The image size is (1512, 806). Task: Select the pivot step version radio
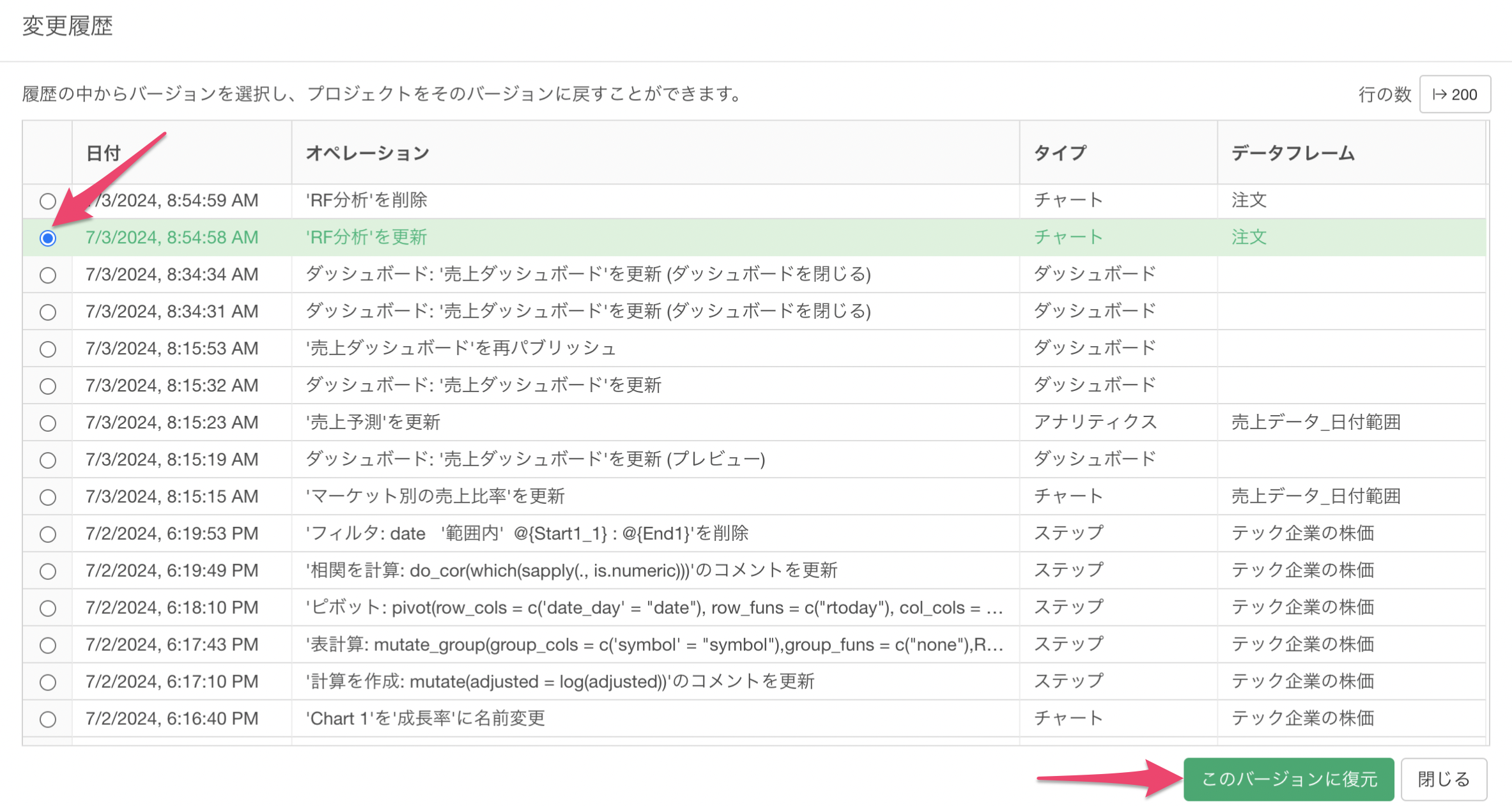[48, 609]
